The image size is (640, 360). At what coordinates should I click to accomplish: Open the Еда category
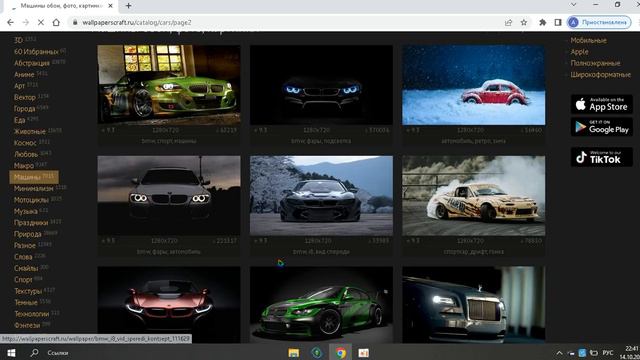20,120
